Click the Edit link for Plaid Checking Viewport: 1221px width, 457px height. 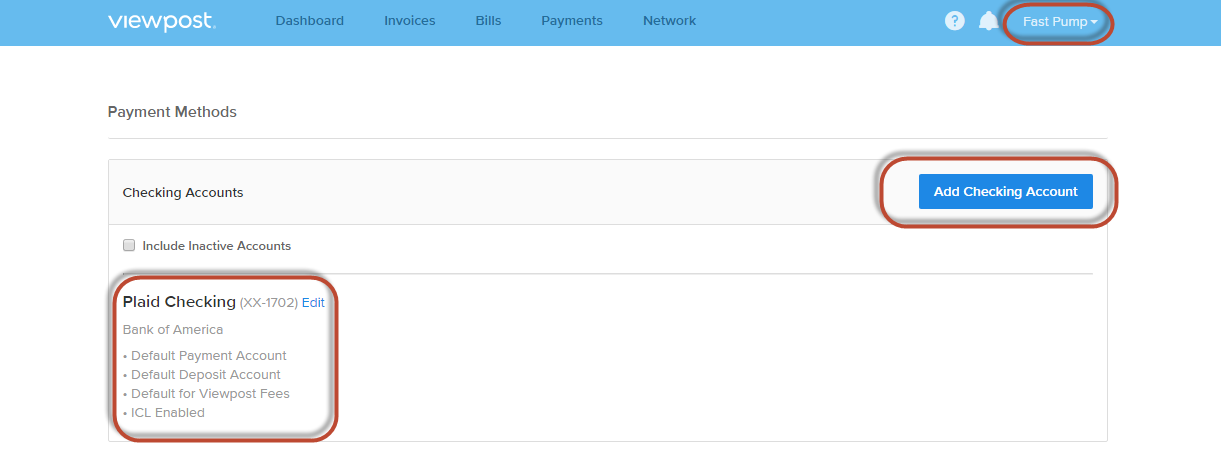pyautogui.click(x=313, y=302)
